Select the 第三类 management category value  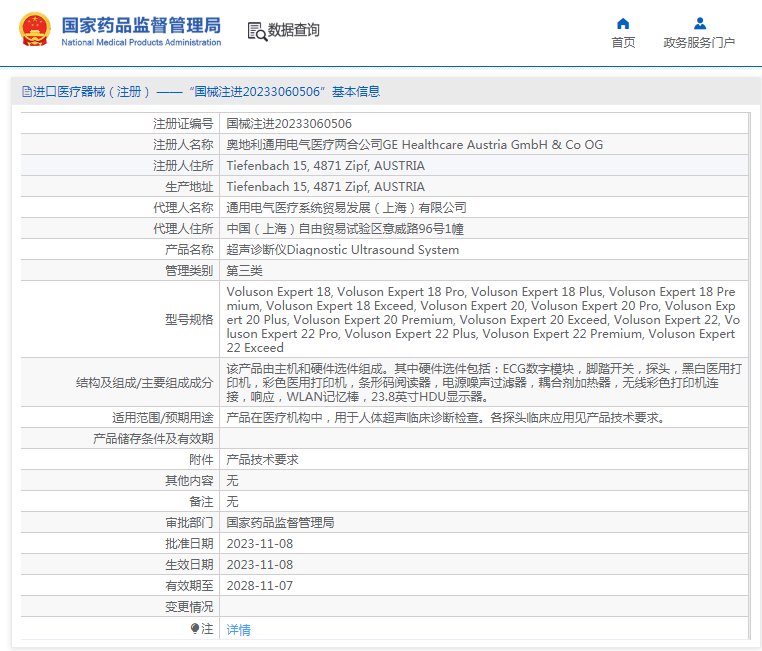244,271
